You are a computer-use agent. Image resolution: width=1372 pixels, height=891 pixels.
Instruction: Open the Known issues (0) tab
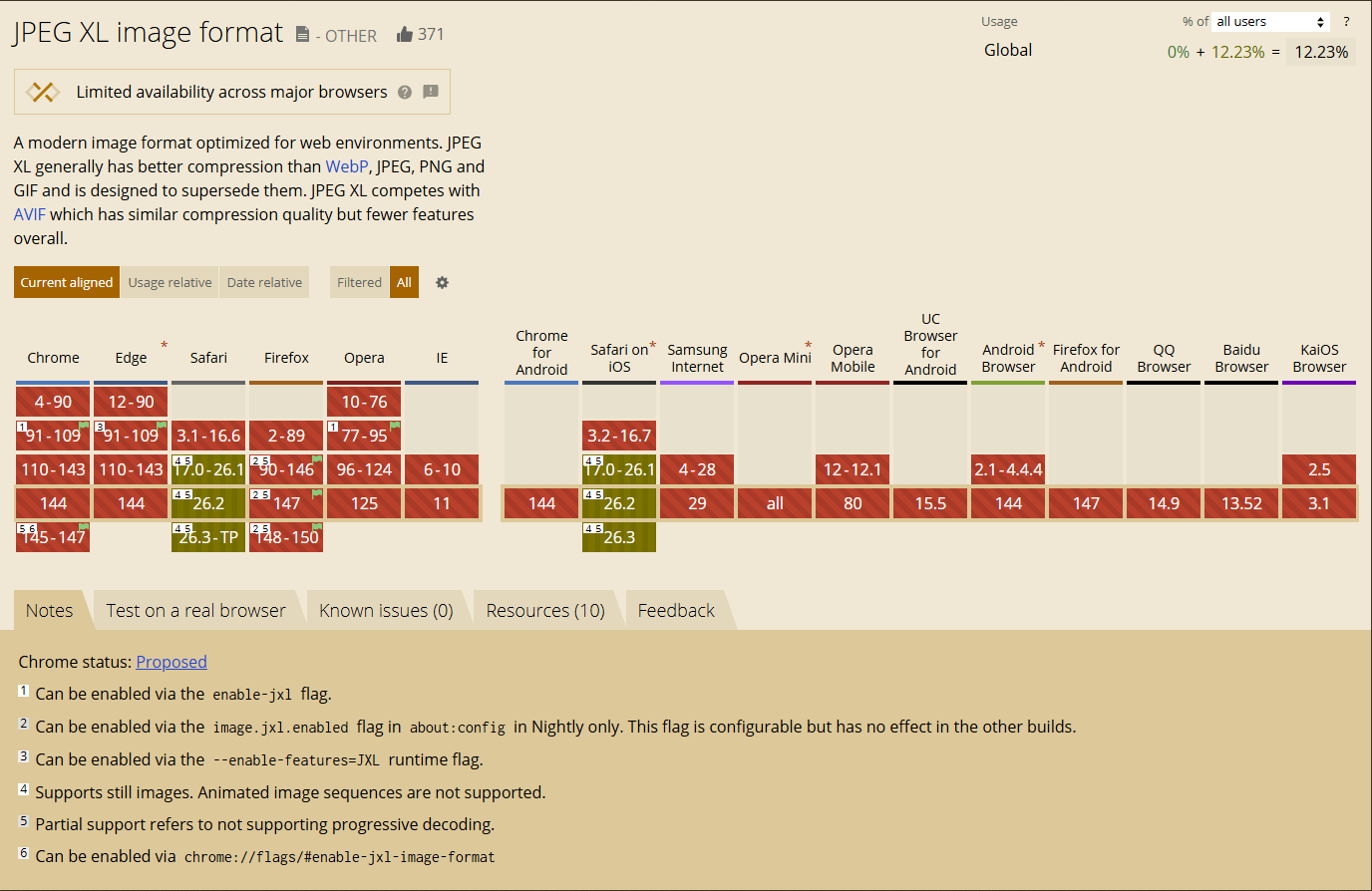[386, 611]
